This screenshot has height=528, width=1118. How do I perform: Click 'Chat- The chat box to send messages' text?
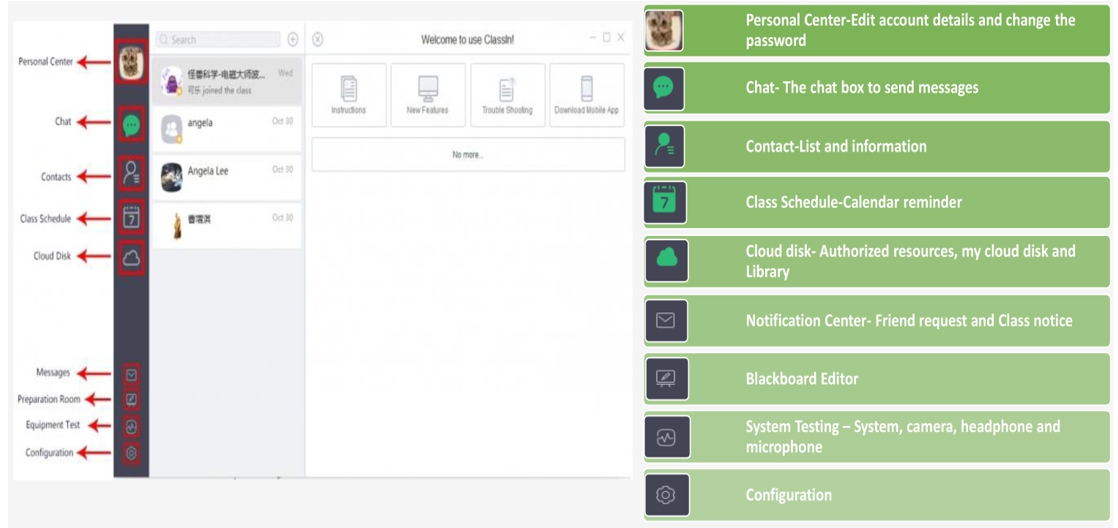click(x=862, y=88)
